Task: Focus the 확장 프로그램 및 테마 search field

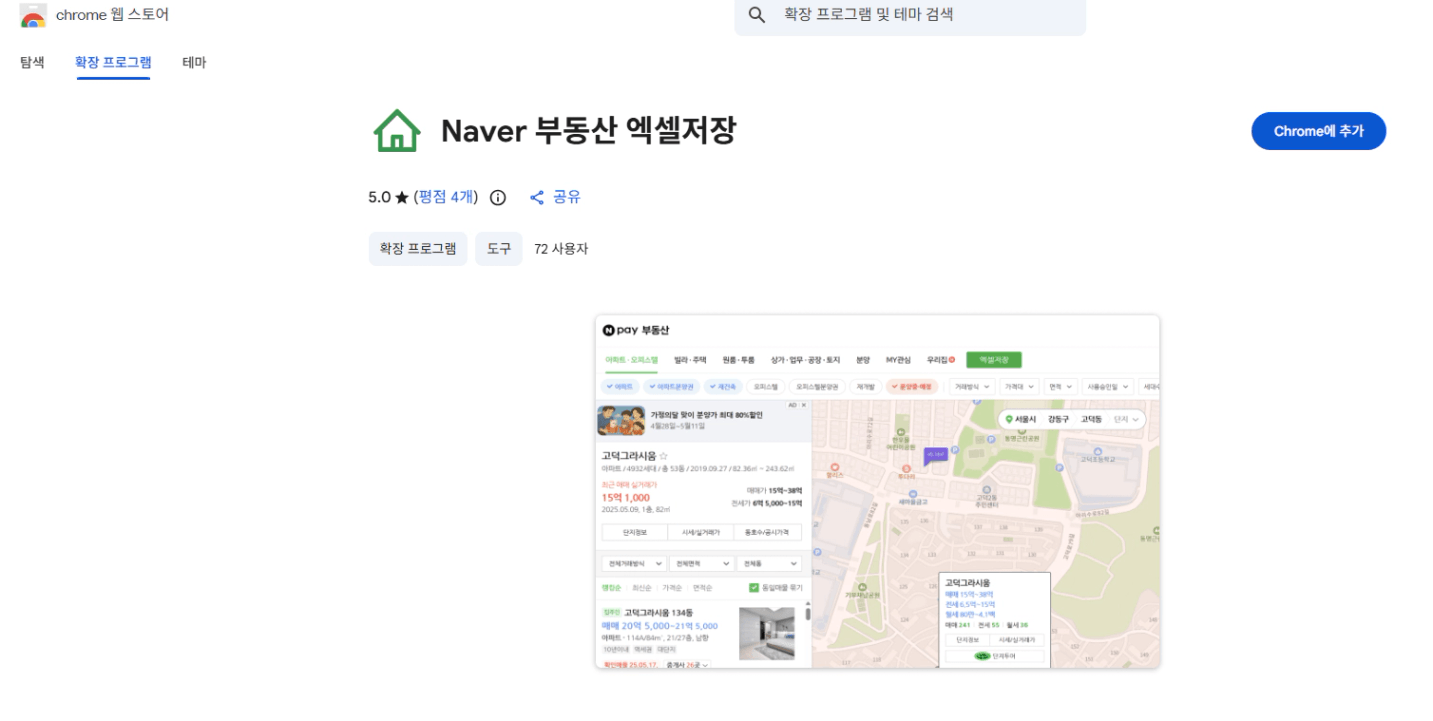Action: pos(910,15)
